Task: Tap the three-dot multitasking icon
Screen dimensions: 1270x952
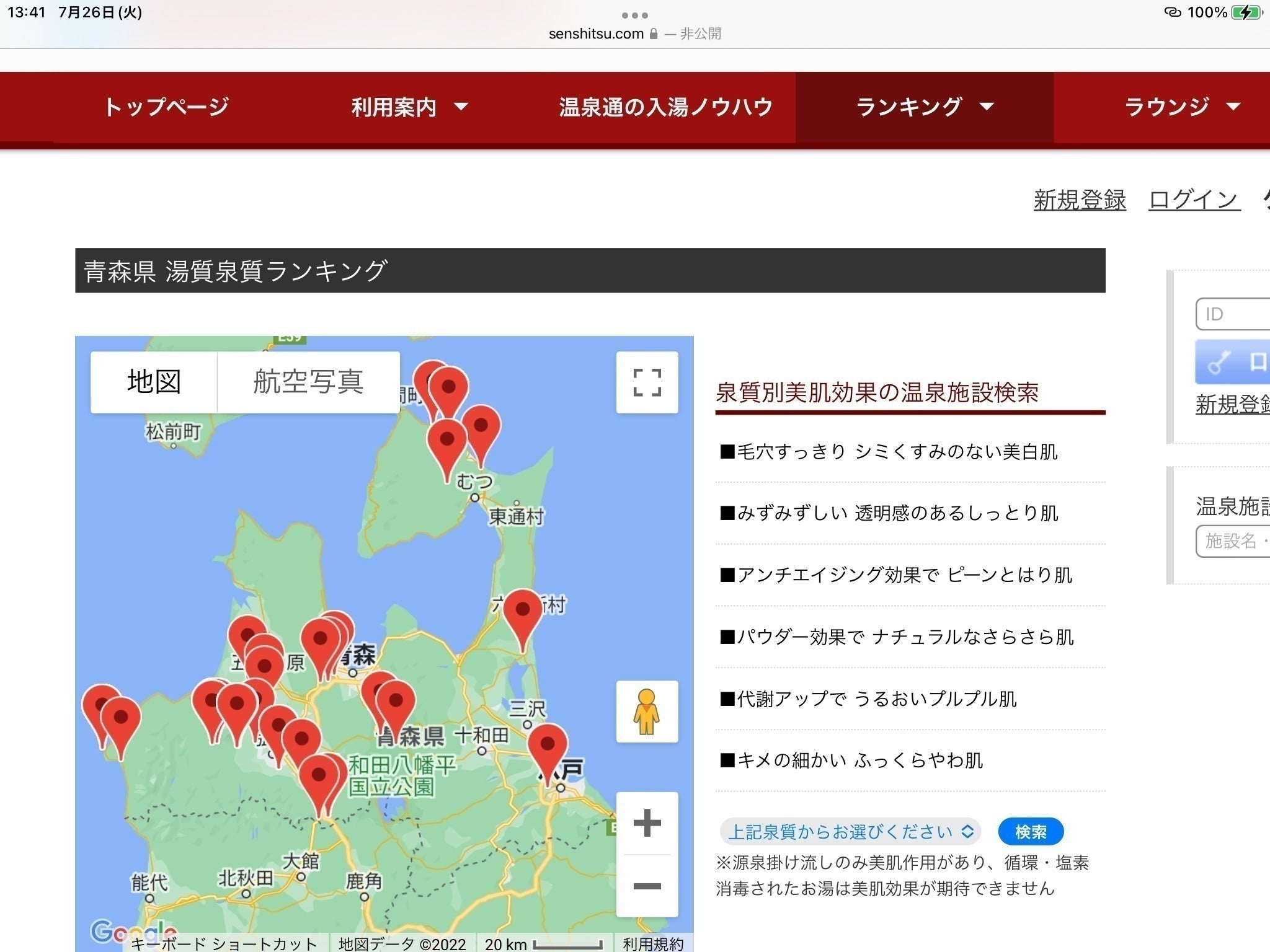Action: (x=634, y=15)
